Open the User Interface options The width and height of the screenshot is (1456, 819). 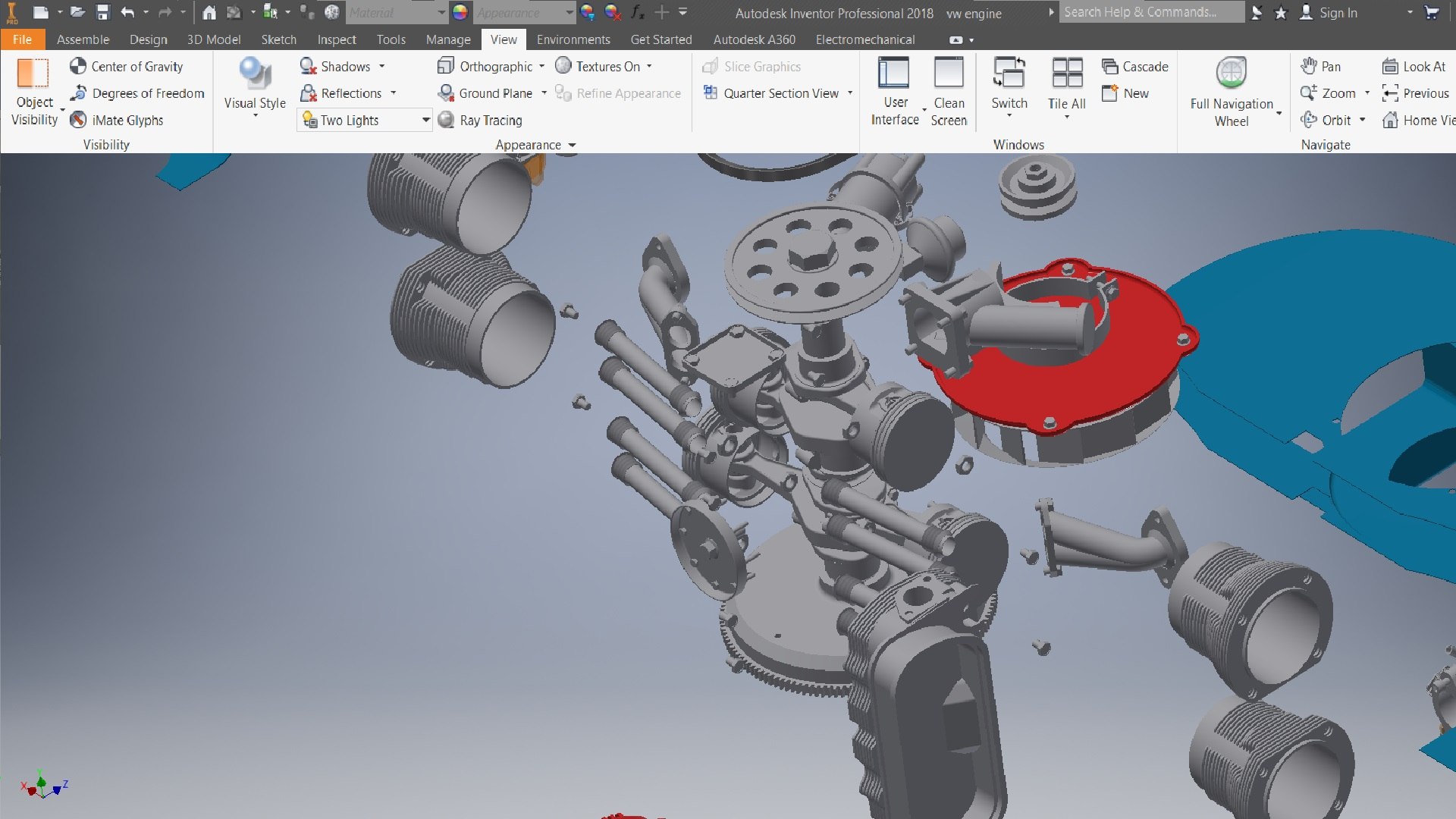895,92
